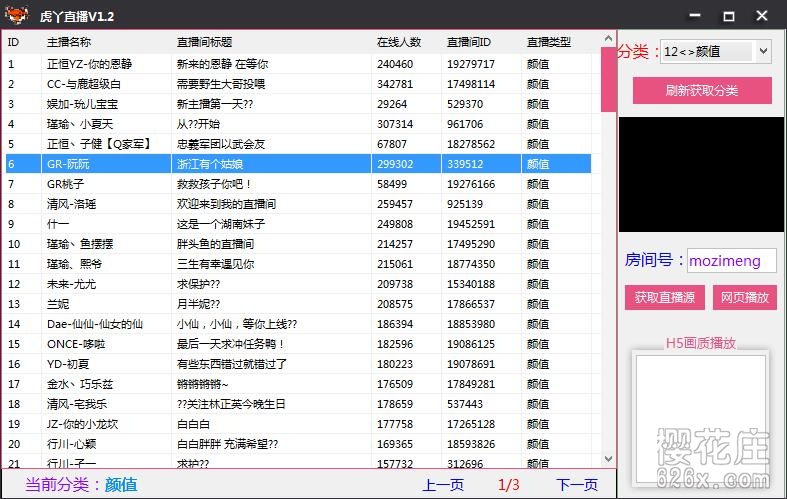This screenshot has height=499, width=787.
Task: Click the H5画质播放 label
Action: pos(701,343)
